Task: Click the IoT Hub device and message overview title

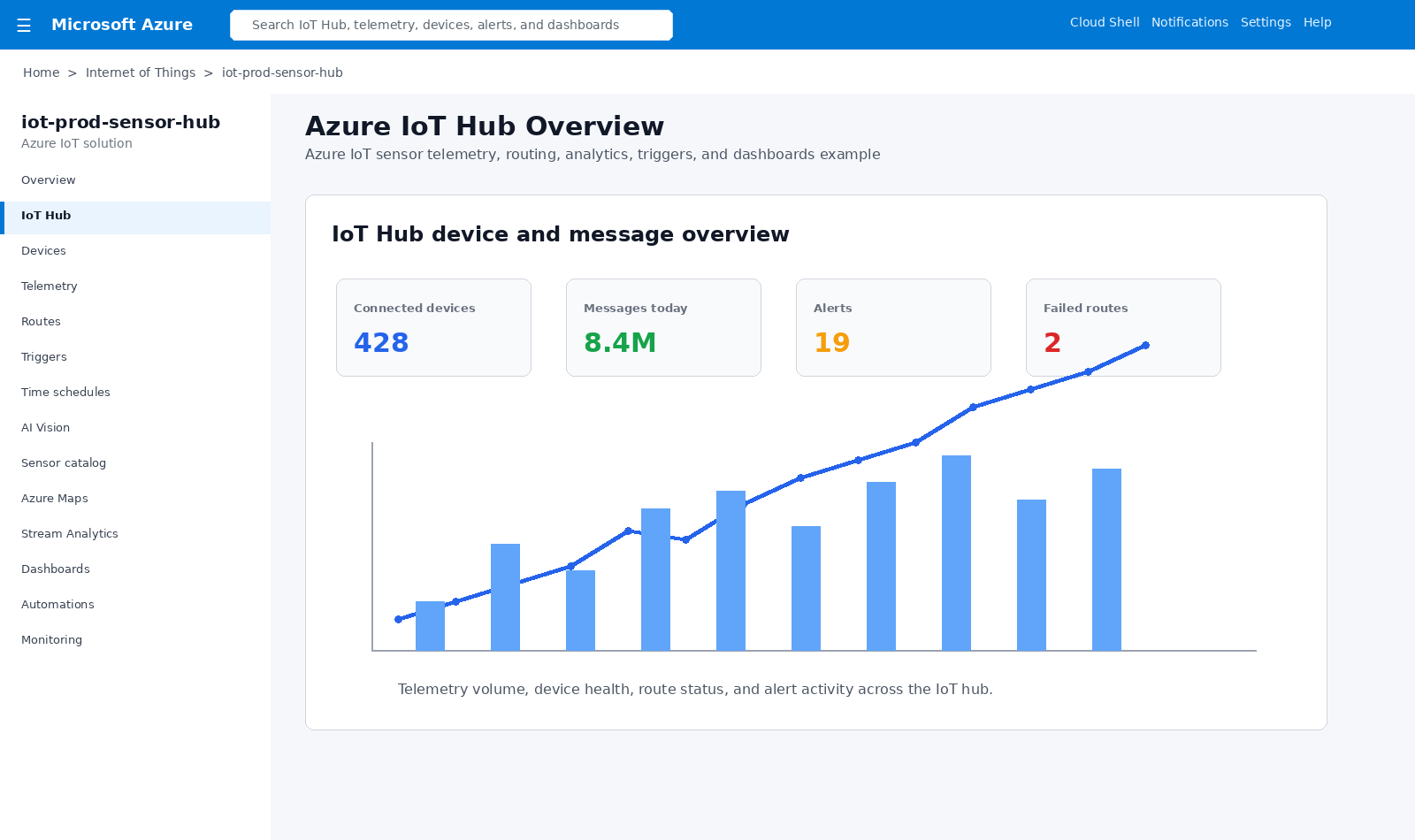Action: pyautogui.click(x=561, y=234)
